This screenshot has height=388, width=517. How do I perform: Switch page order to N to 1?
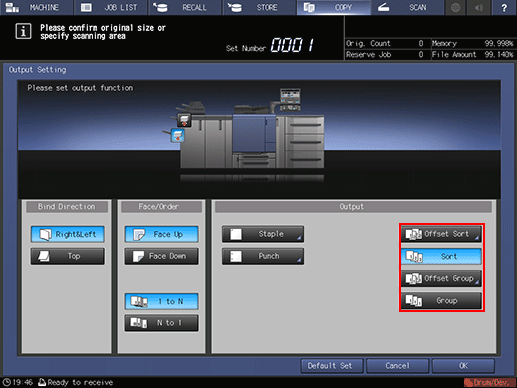(x=161, y=323)
